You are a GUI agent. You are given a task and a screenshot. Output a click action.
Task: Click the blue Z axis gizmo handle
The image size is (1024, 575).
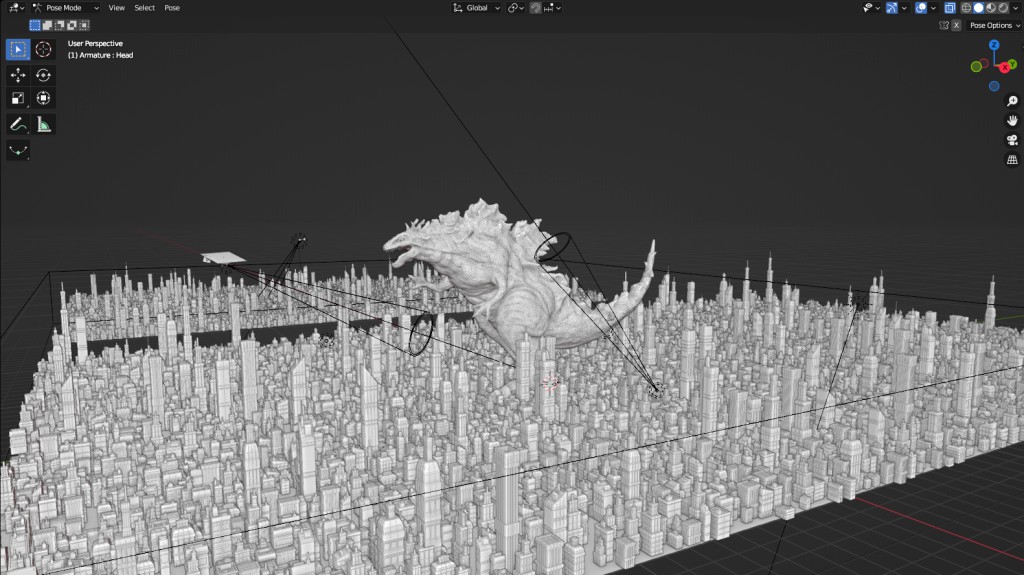pos(994,46)
